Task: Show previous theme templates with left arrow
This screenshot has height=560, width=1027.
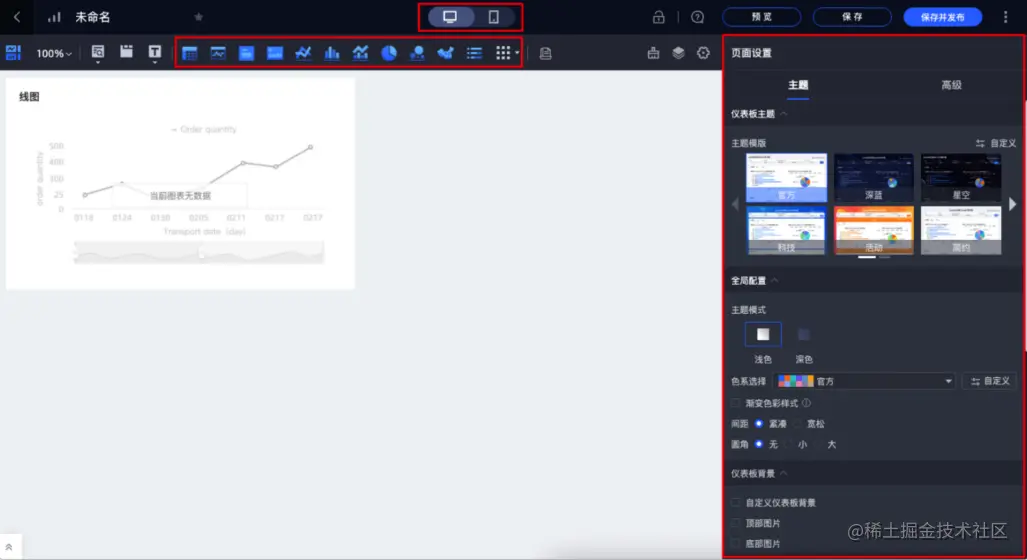Action: (736, 204)
